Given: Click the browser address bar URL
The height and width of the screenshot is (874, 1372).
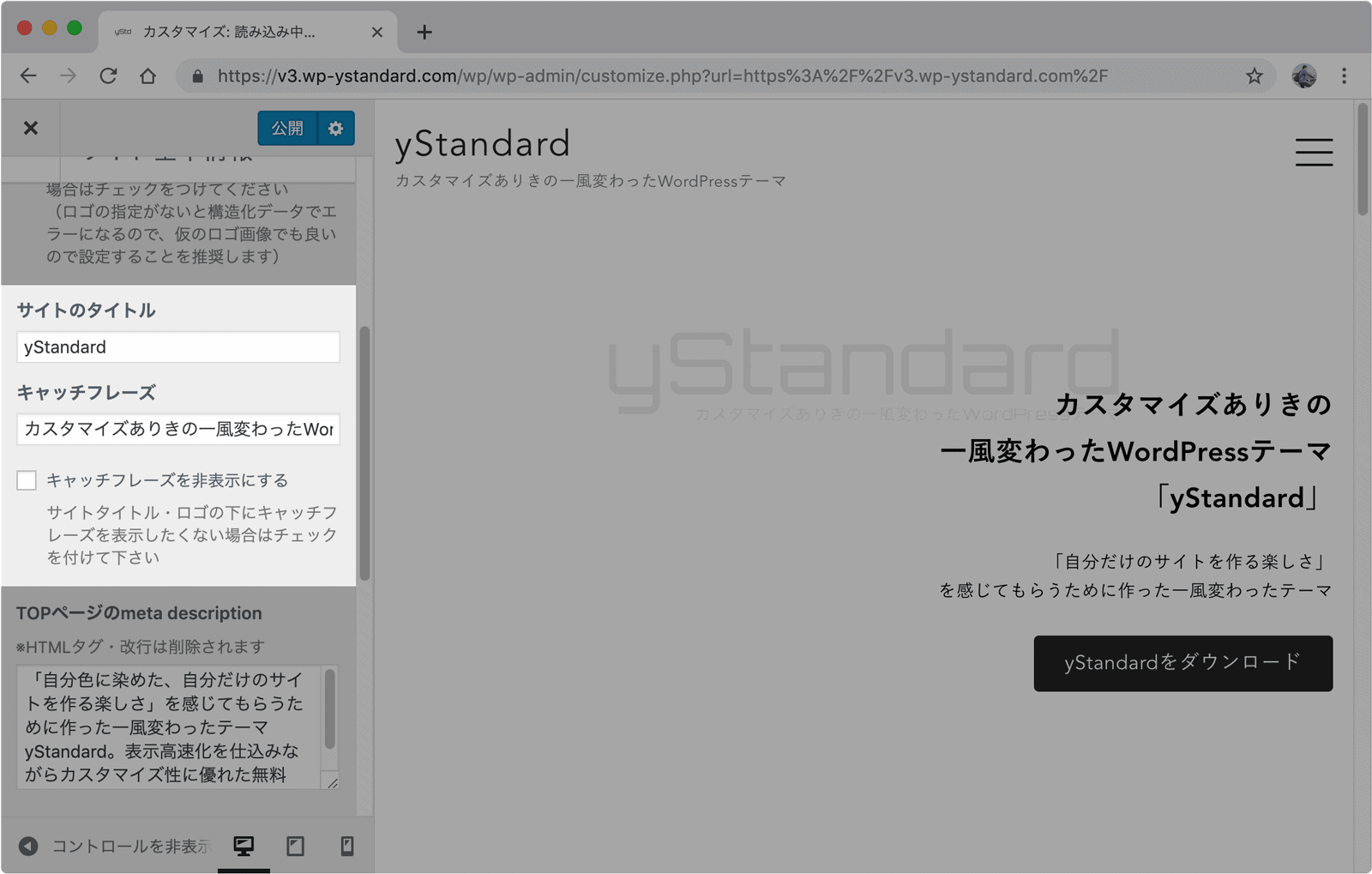Looking at the screenshot, I should (662, 76).
